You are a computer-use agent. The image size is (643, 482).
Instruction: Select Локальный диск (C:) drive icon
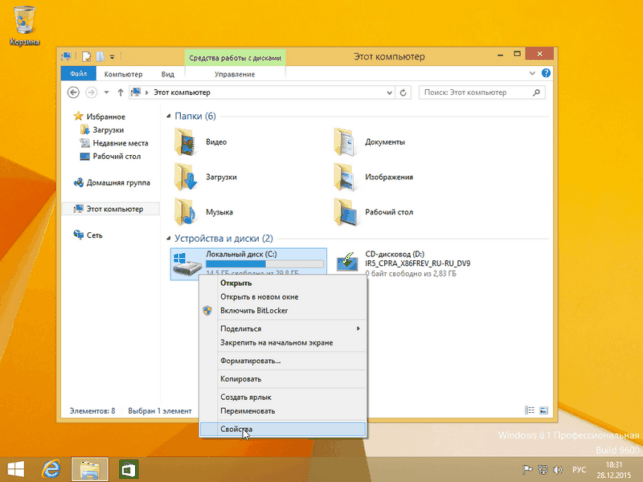[187, 264]
